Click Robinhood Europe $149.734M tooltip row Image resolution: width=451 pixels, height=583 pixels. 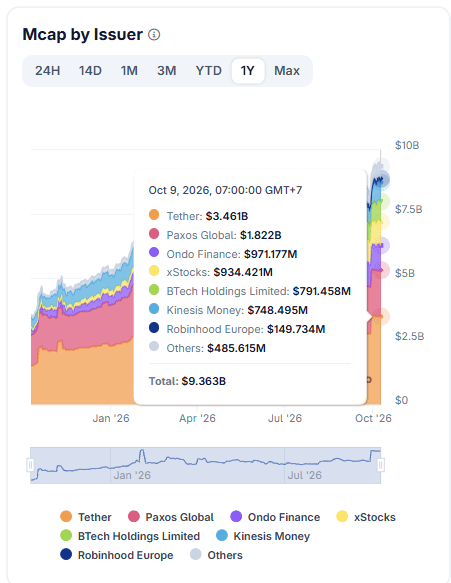click(x=237, y=329)
